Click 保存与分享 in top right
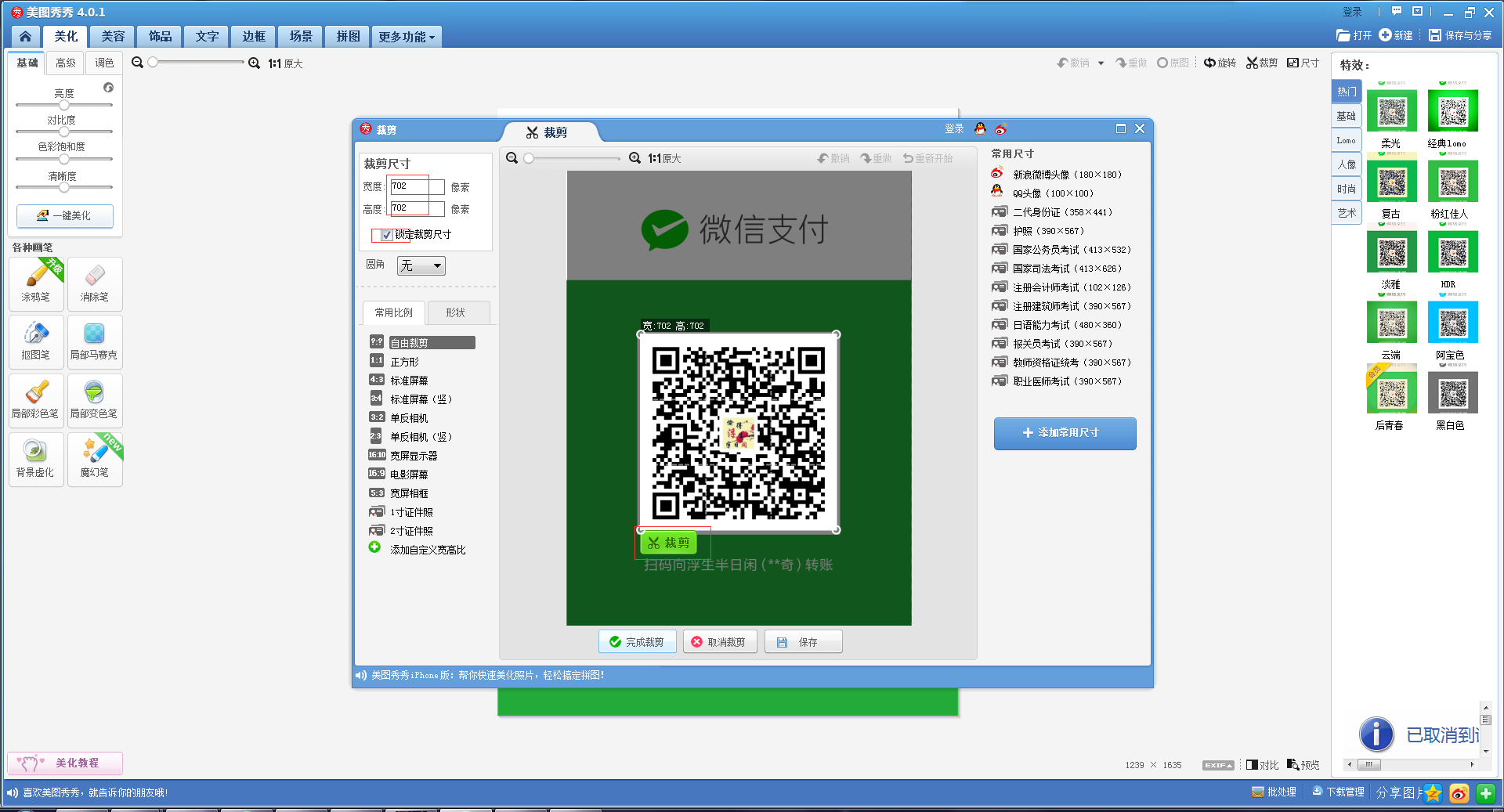 click(x=1460, y=35)
